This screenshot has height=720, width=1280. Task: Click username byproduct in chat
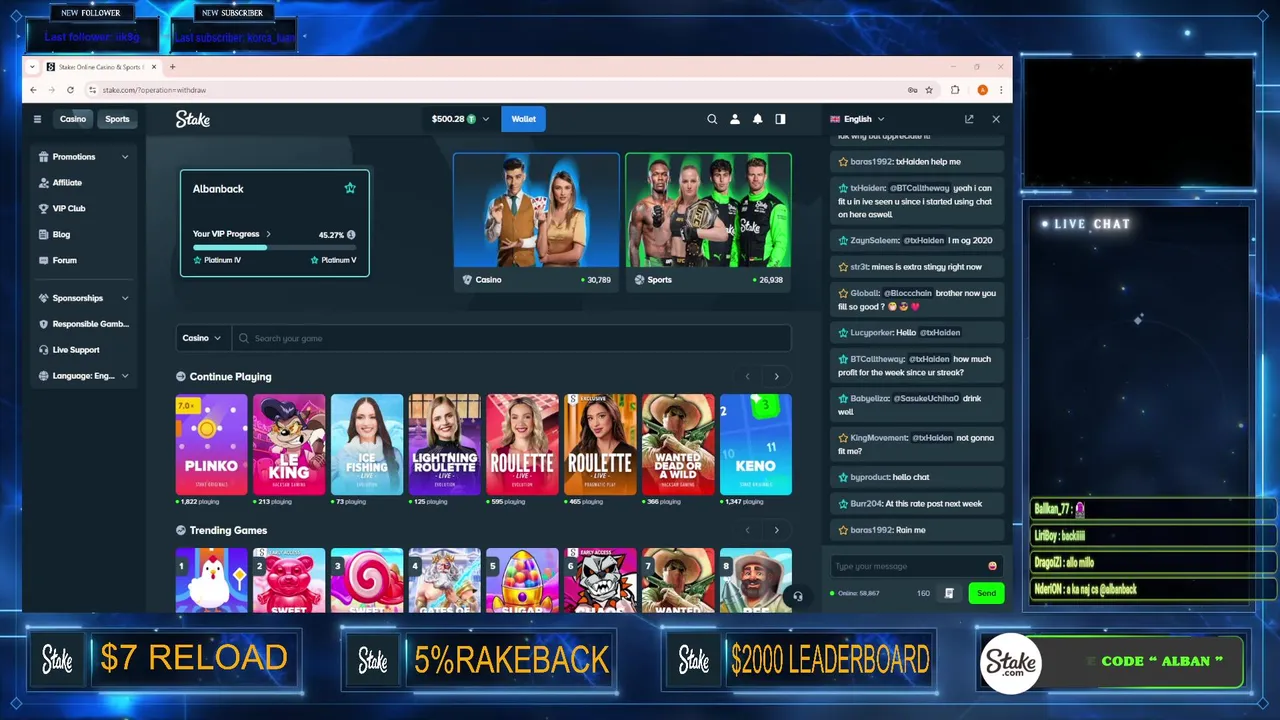pos(868,477)
